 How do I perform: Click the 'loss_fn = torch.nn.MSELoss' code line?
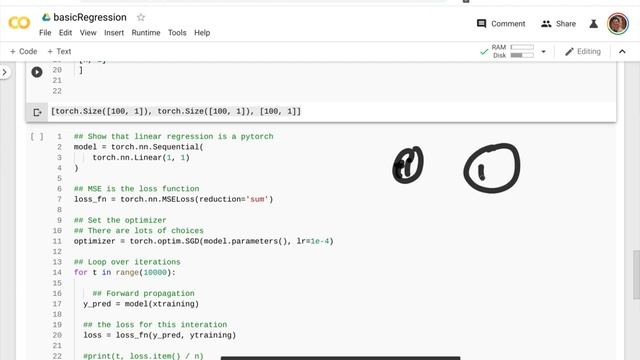pos(173,199)
